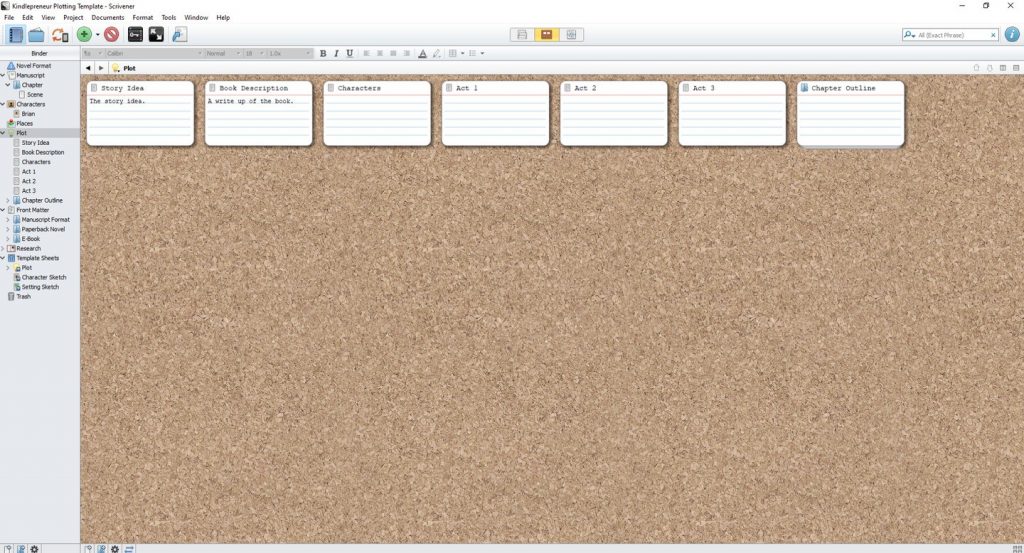Select Character Sketch template sheet
The width and height of the screenshot is (1024, 553).
click(43, 277)
